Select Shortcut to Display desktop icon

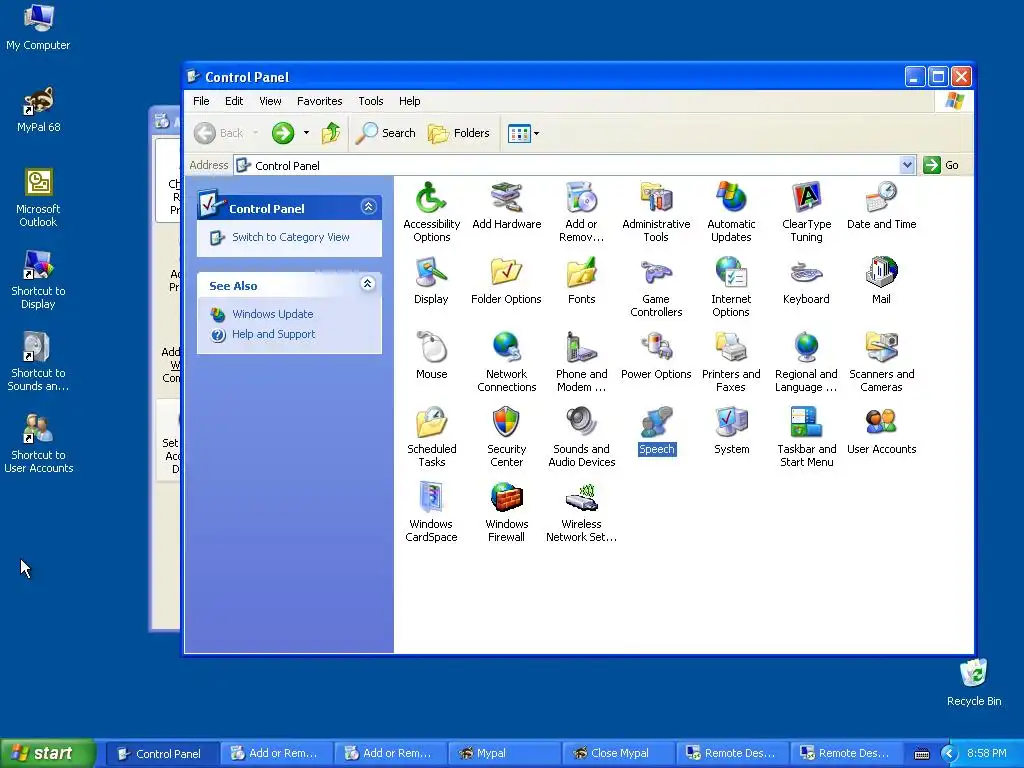click(x=38, y=280)
